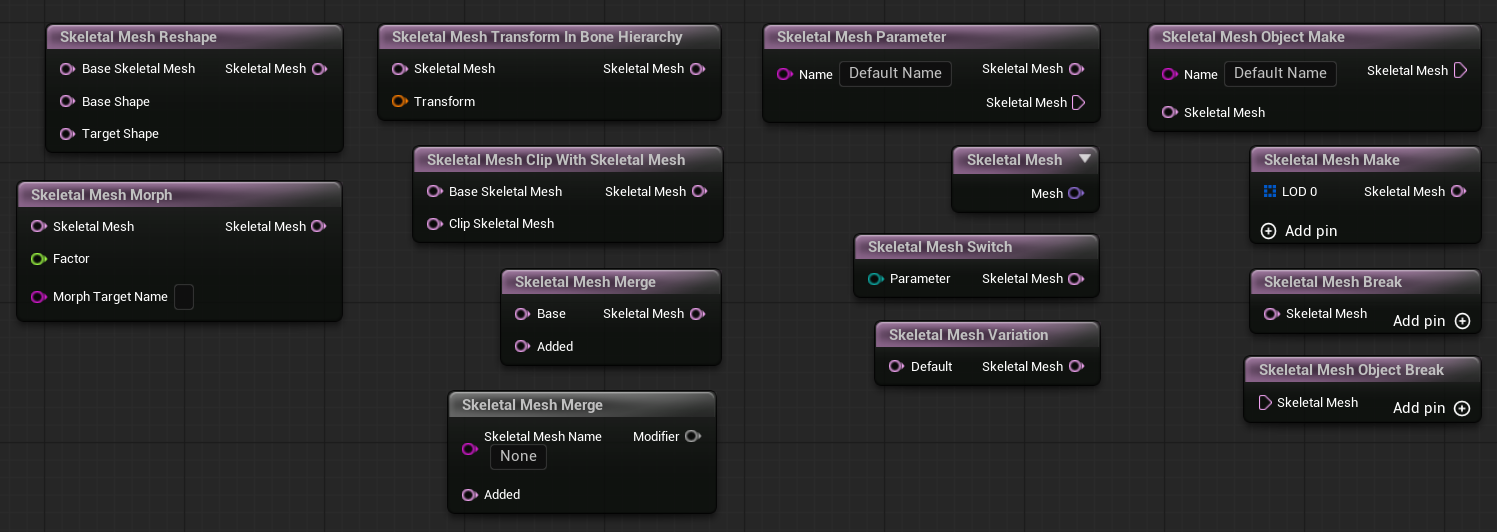Click the Base Shape input pin
Viewport: 1497px width, 532px height.
67,101
